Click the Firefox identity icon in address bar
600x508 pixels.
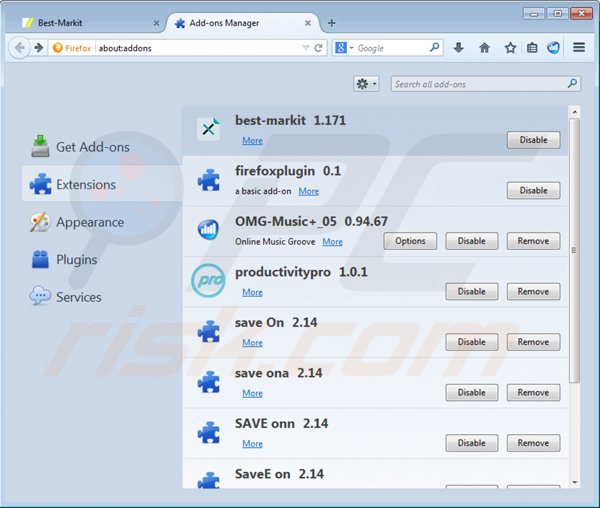coord(57,48)
